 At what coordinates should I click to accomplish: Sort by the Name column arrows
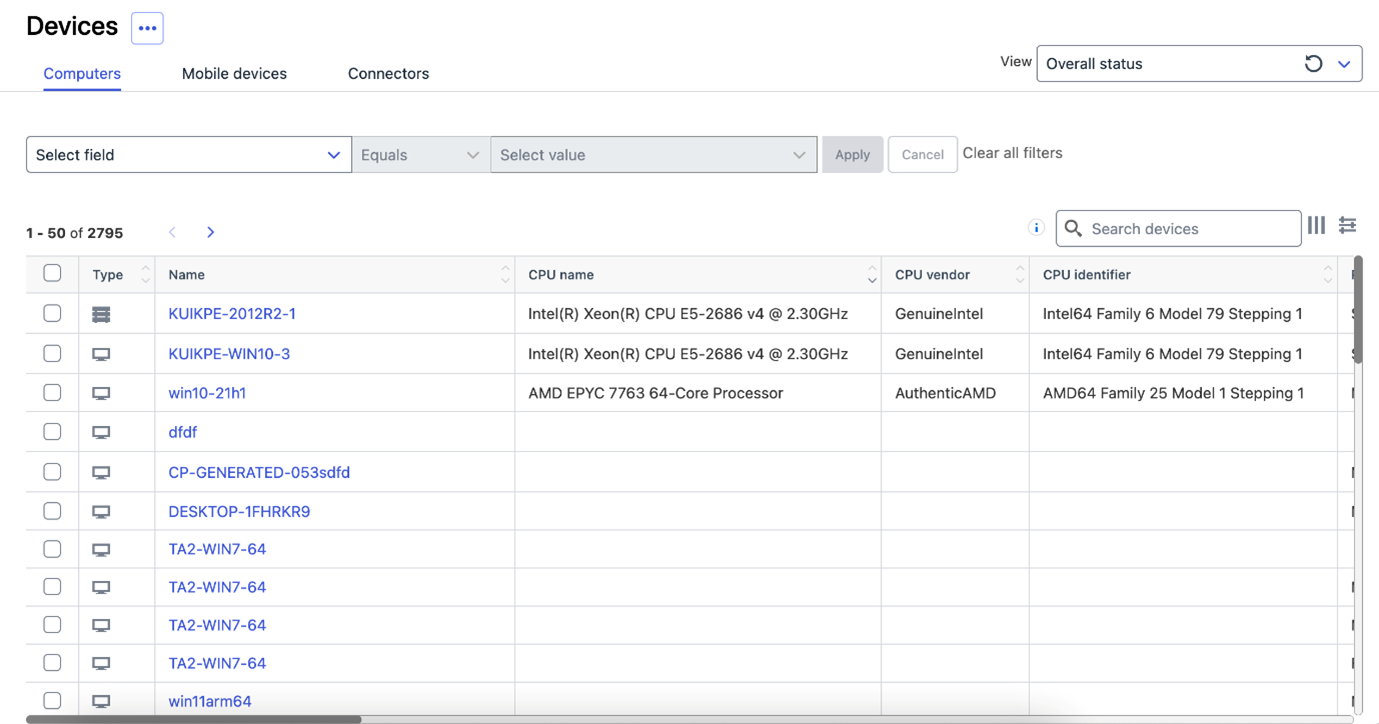click(x=505, y=274)
